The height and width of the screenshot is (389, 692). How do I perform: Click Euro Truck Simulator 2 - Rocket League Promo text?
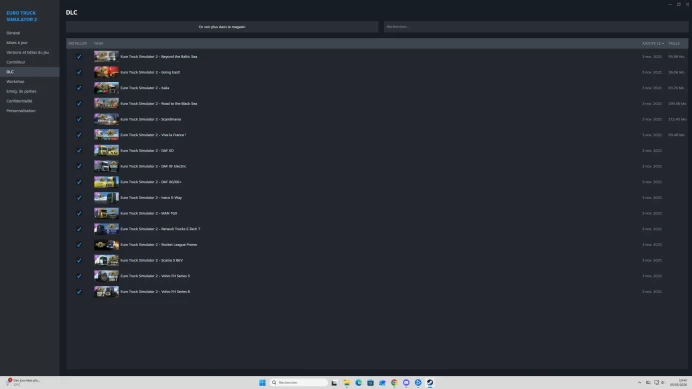point(159,245)
